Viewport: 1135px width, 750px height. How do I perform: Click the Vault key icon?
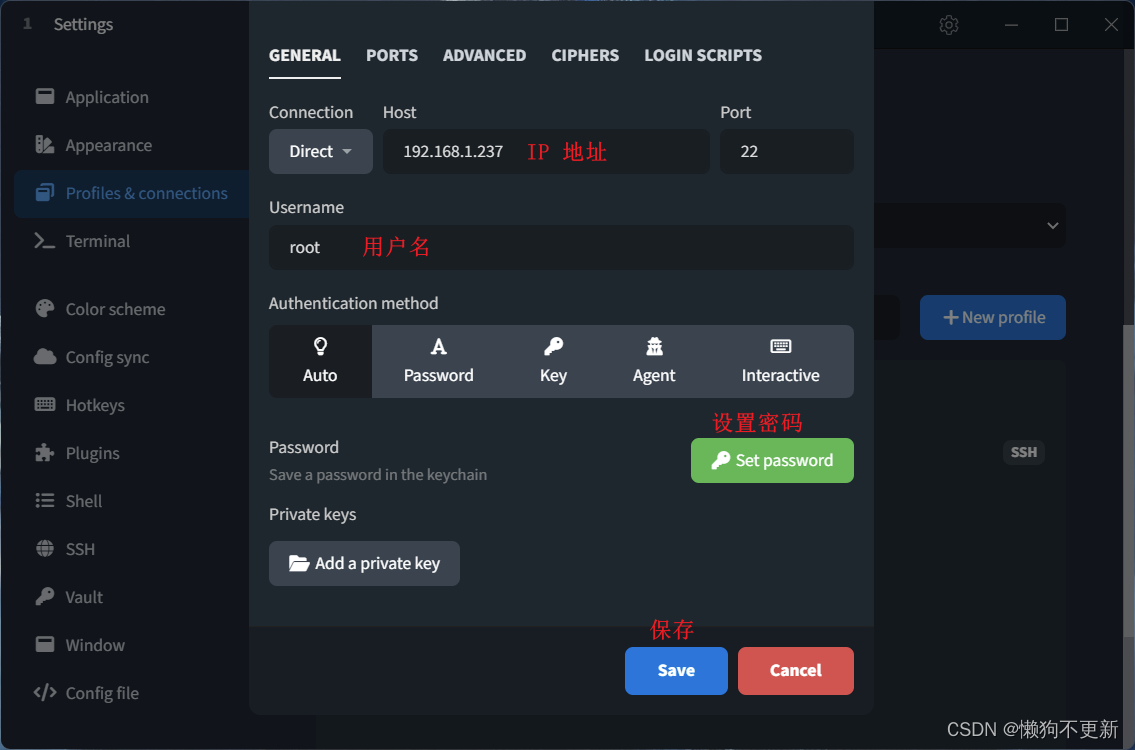(x=45, y=596)
